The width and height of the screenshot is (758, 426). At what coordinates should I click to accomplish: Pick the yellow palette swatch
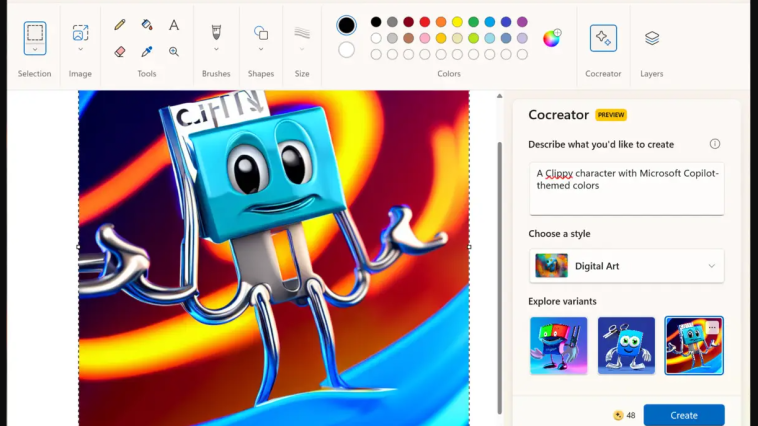(x=457, y=22)
